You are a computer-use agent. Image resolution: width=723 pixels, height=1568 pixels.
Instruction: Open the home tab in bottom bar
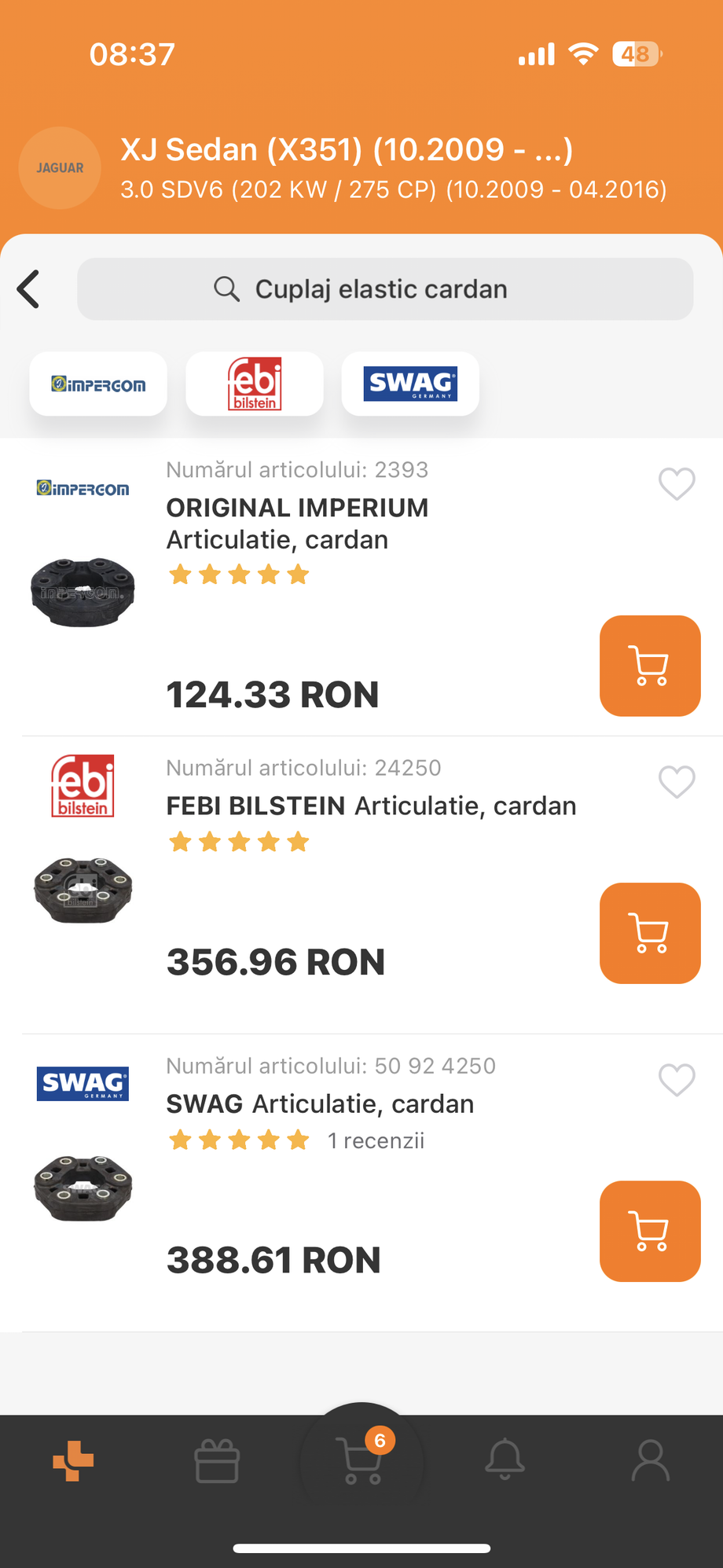73,1460
